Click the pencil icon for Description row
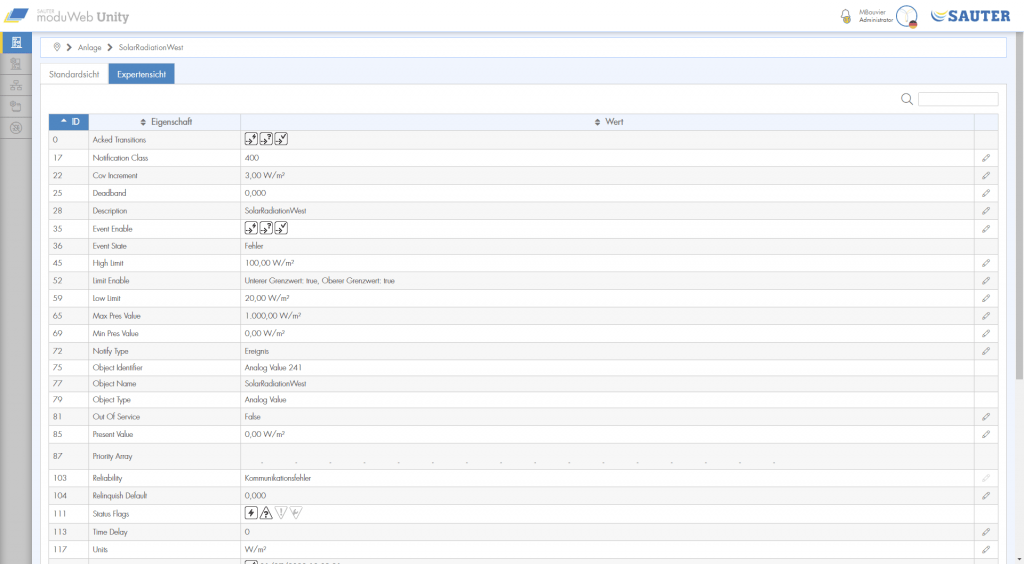Screen dimensions: 1024x564 985,211
